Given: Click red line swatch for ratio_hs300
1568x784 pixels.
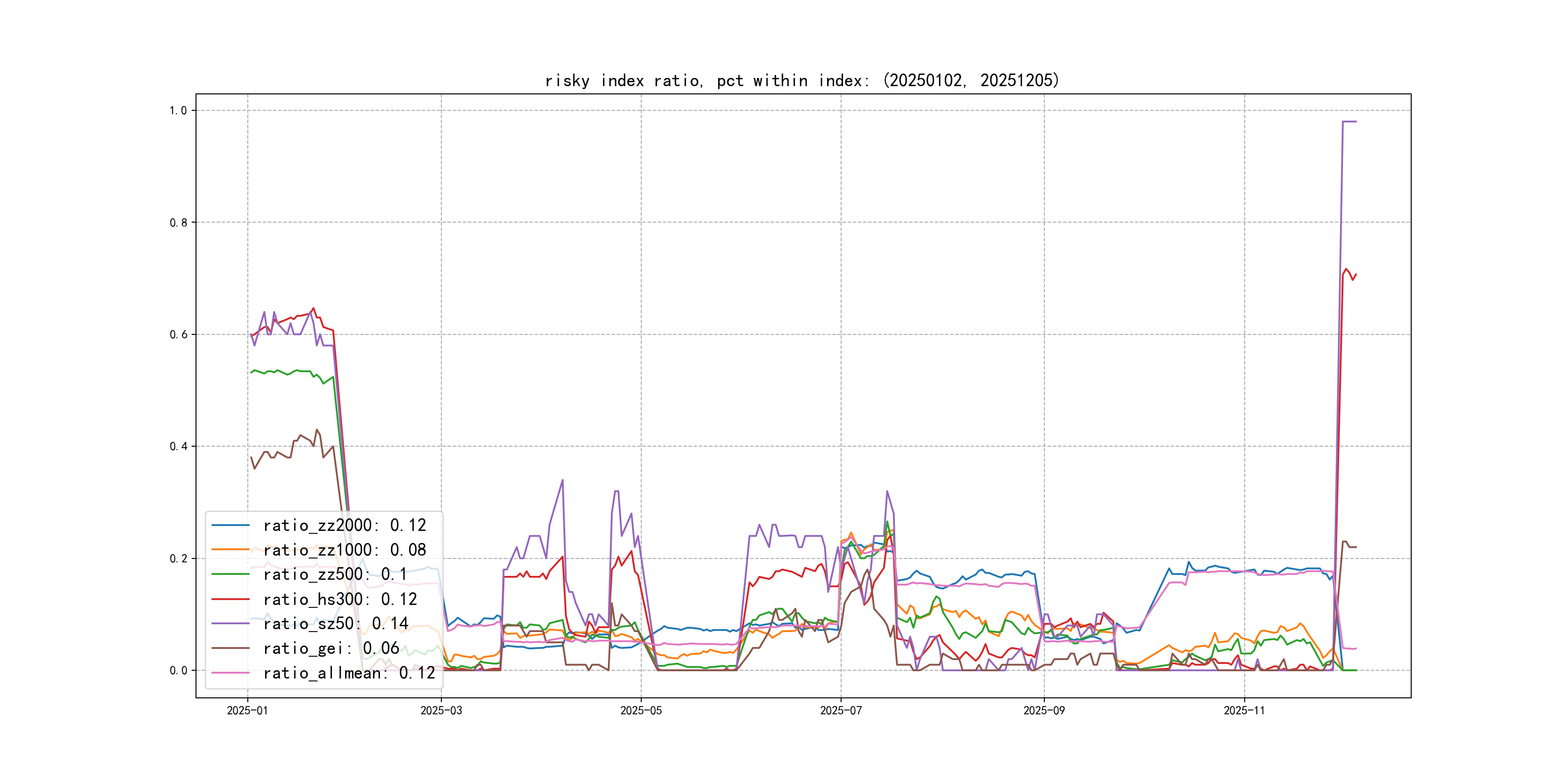Looking at the screenshot, I should click(x=231, y=600).
